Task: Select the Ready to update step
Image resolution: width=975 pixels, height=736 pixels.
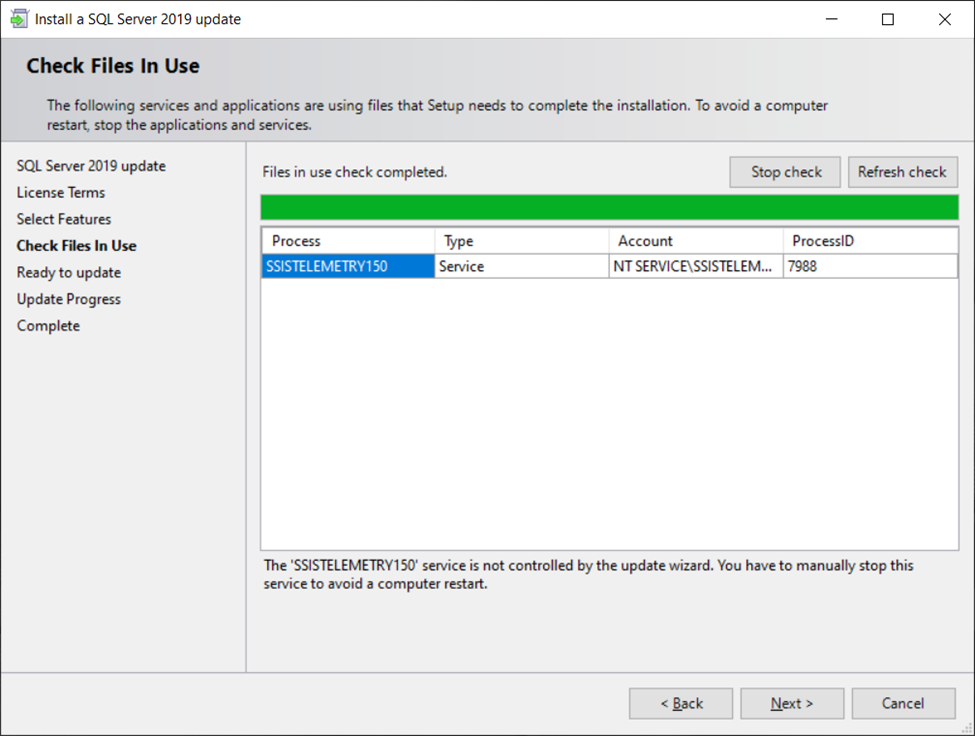Action: point(69,273)
